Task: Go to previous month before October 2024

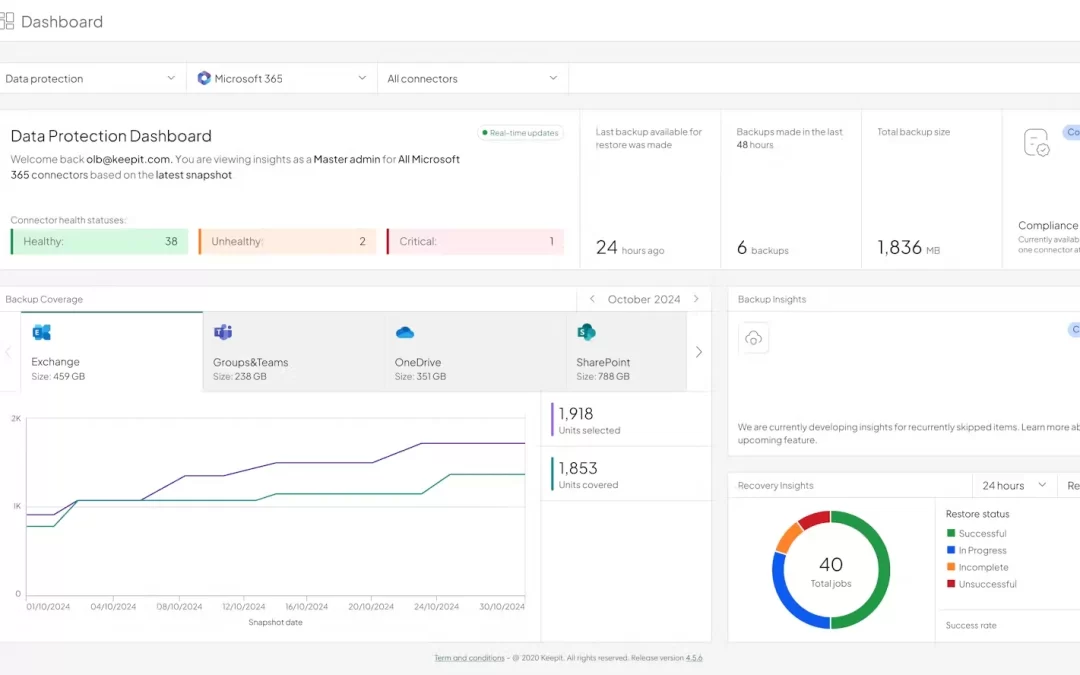Action: [592, 299]
